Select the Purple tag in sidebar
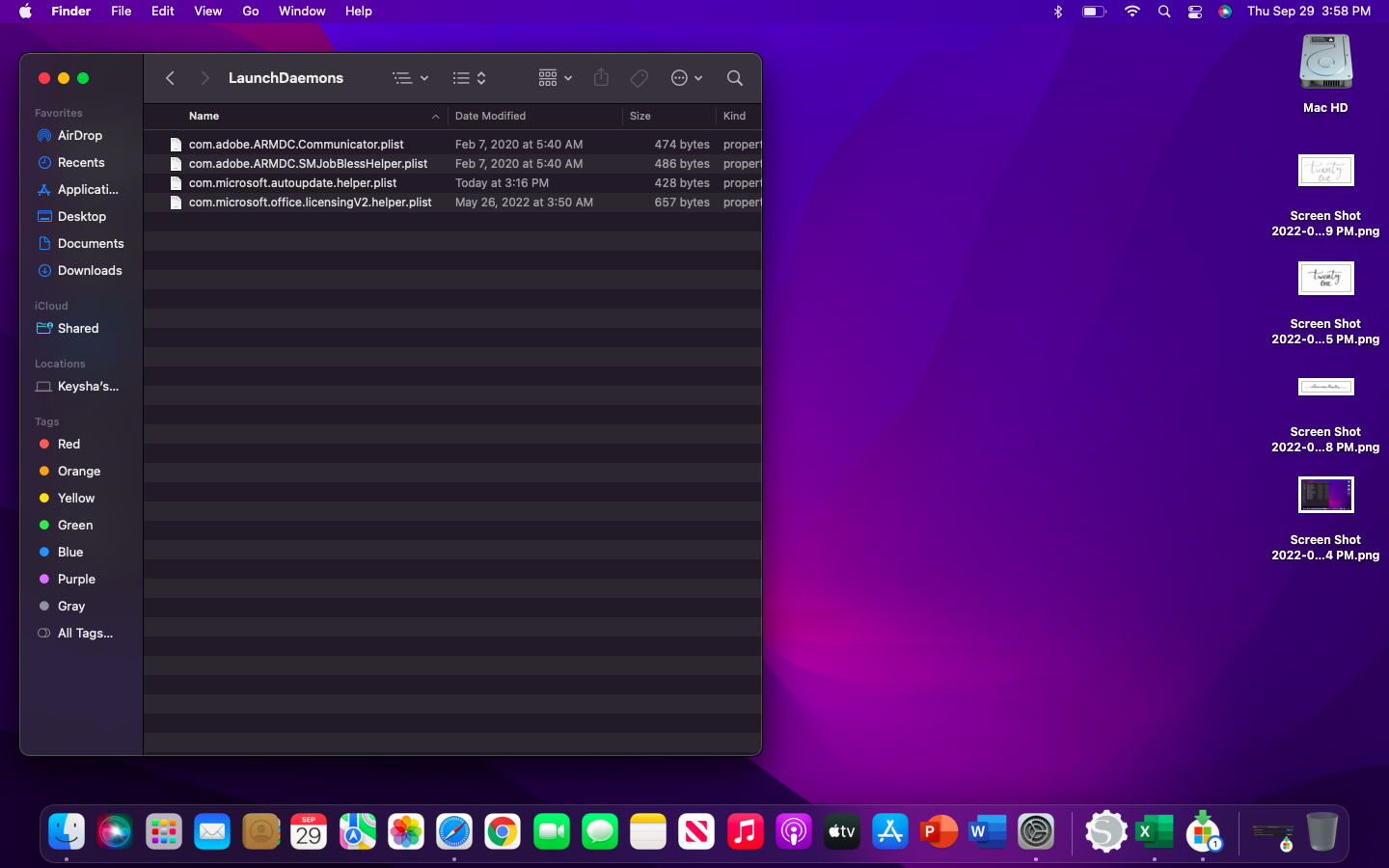 click(x=76, y=580)
